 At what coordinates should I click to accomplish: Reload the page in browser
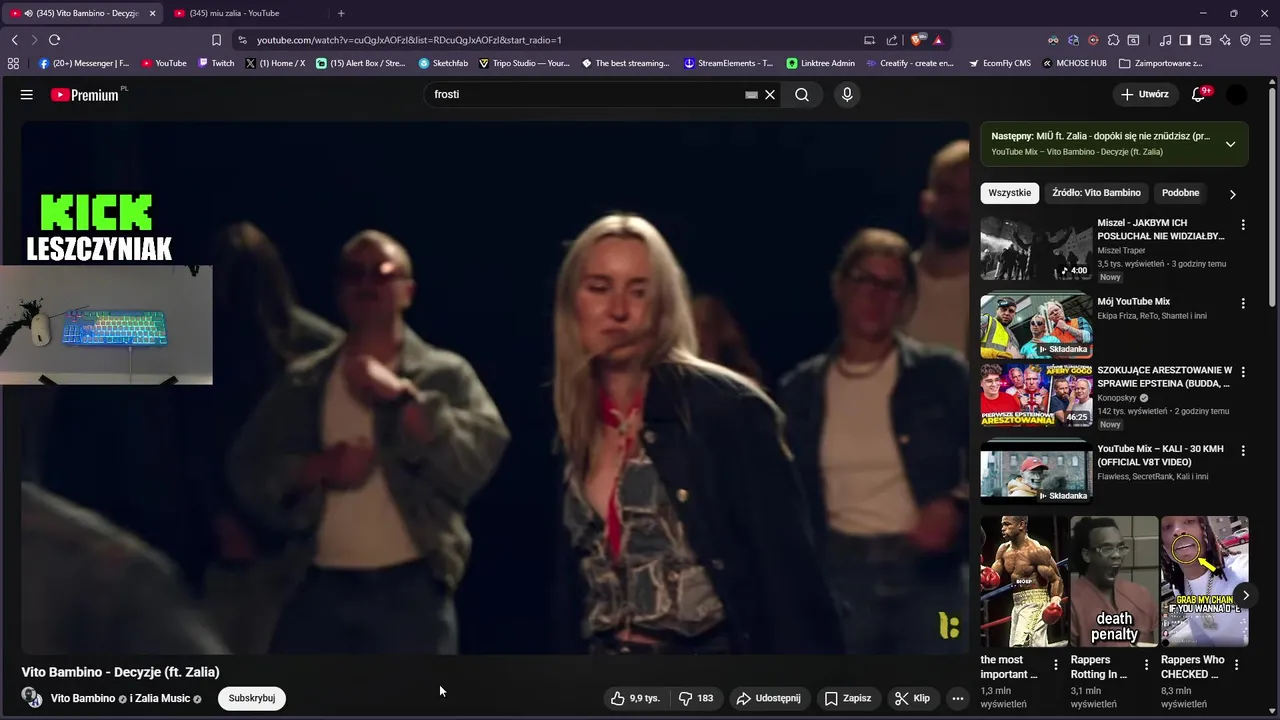point(54,40)
